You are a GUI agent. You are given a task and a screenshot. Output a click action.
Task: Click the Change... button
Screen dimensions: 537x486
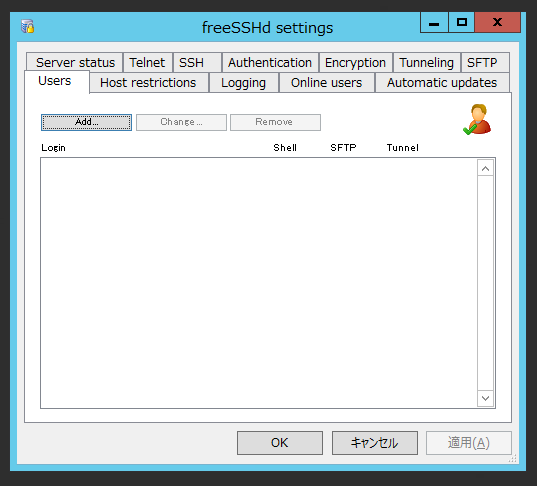pos(181,122)
